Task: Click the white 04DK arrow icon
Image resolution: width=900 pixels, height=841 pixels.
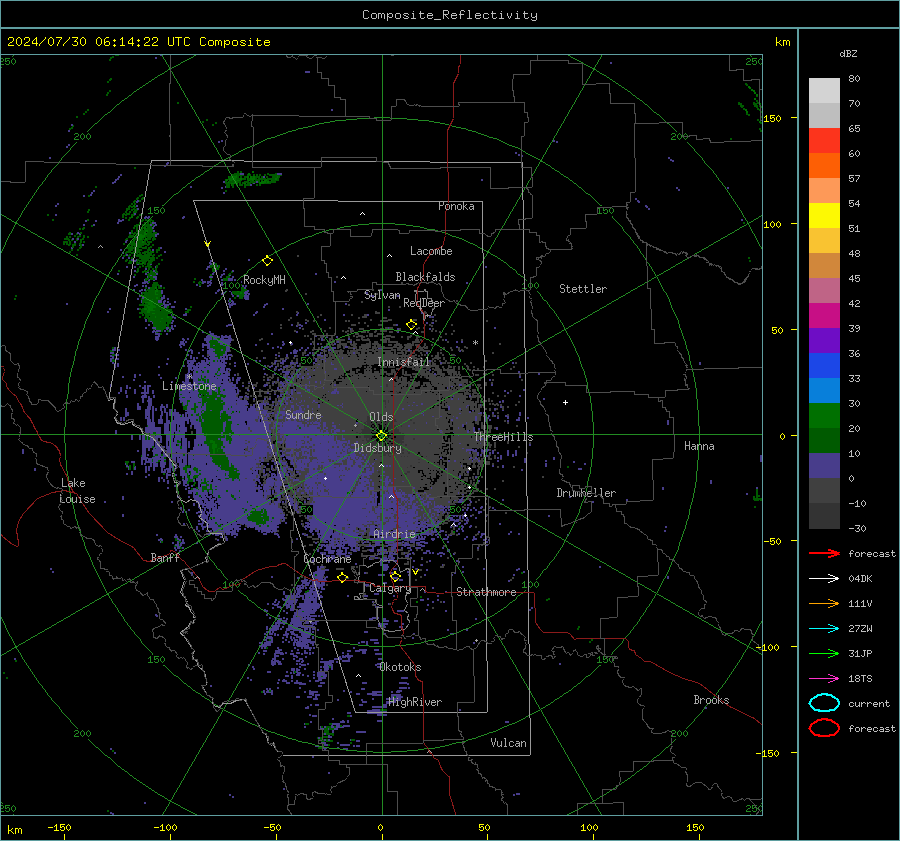Action: (x=824, y=579)
